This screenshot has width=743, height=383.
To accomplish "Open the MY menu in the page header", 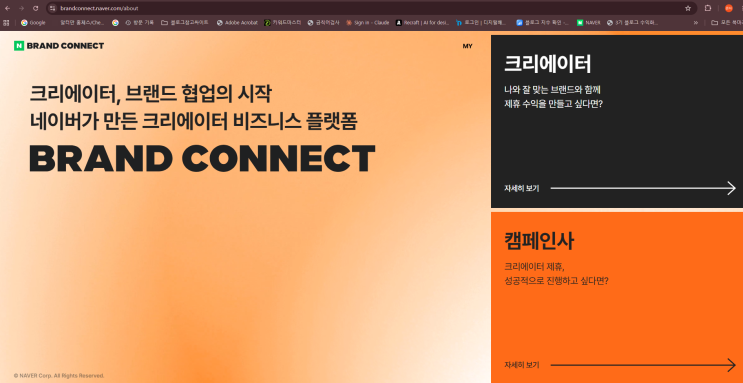I will pyautogui.click(x=467, y=46).
